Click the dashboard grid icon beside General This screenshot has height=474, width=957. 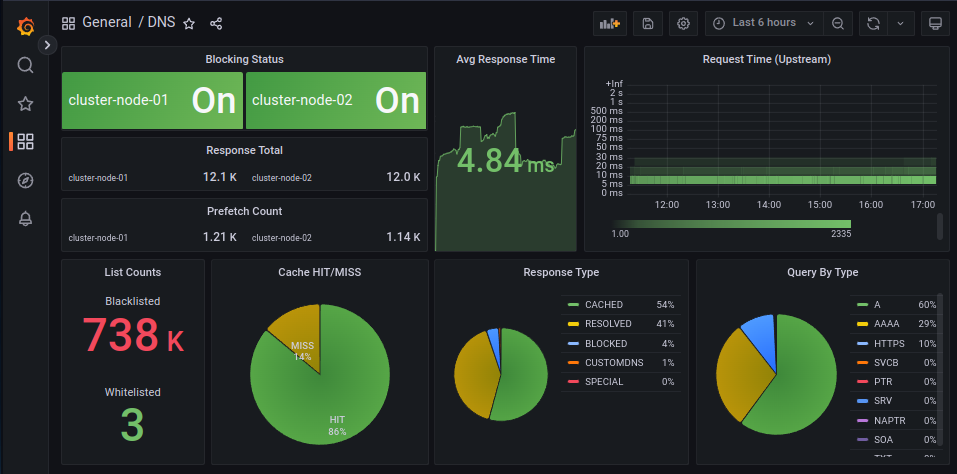point(68,23)
